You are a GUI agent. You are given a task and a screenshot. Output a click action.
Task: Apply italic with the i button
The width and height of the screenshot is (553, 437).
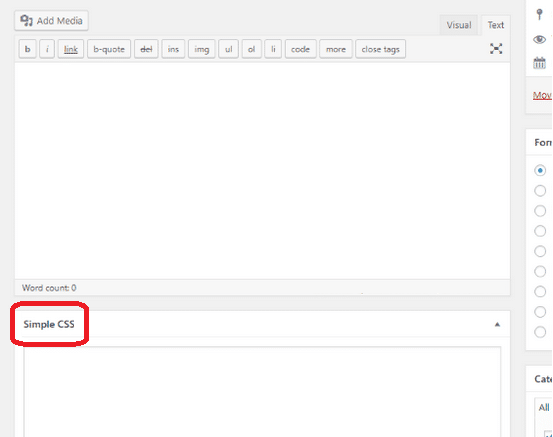pyautogui.click(x=47, y=49)
